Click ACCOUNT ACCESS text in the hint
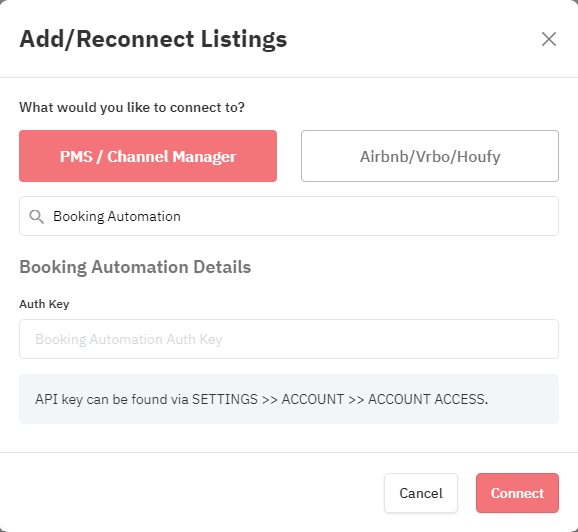Viewport: 578px width, 532px height. pyautogui.click(x=428, y=399)
